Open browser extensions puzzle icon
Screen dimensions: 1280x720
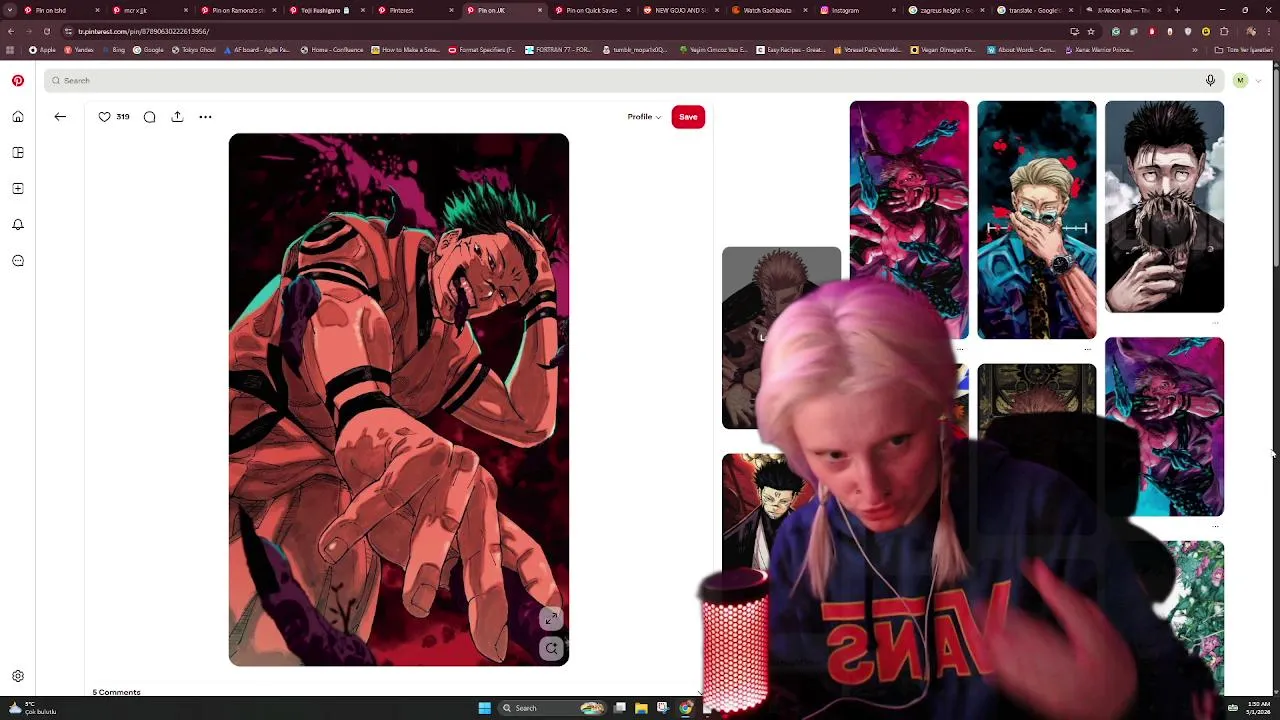click(x=1224, y=31)
